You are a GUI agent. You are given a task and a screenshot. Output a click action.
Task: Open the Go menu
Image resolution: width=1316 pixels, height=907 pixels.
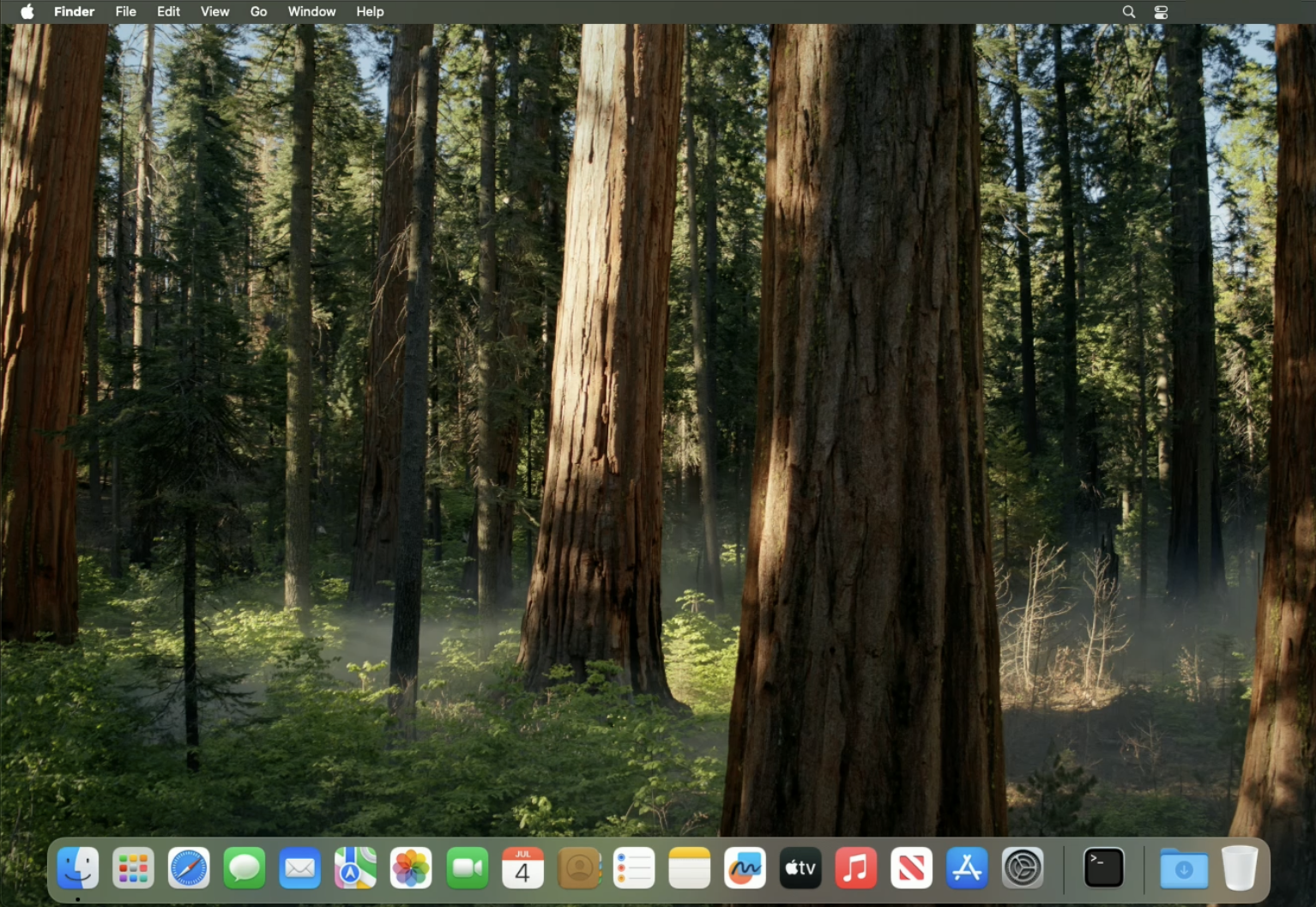tap(258, 12)
